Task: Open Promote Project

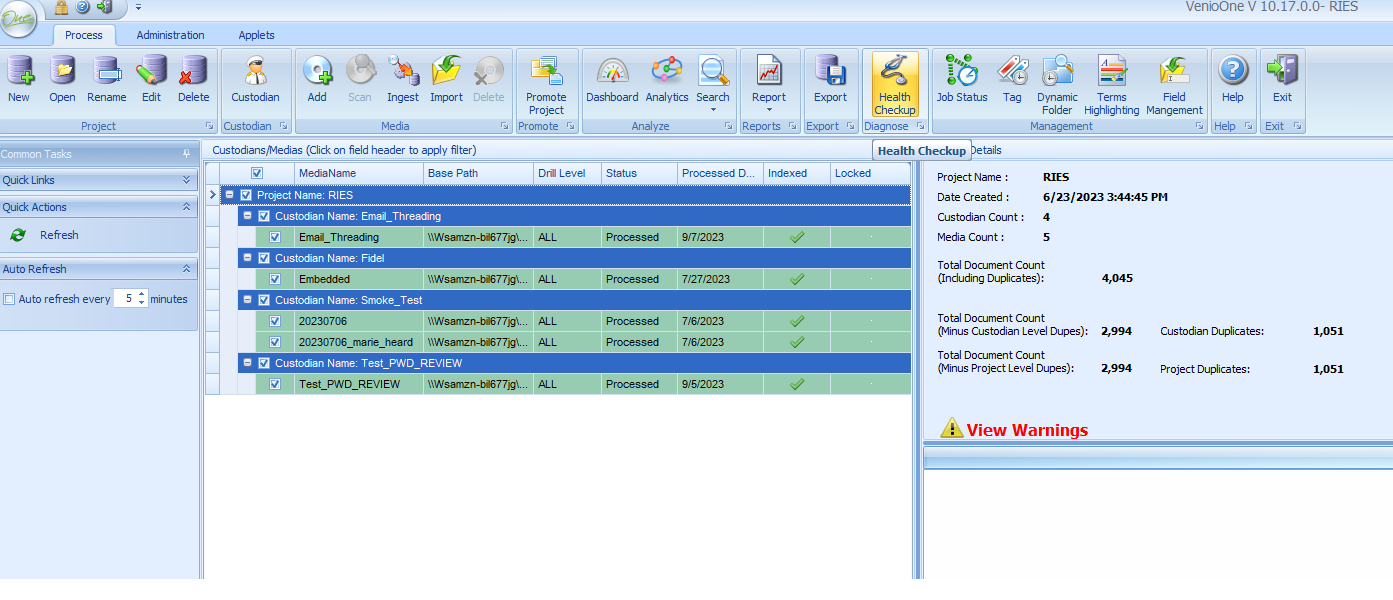Action: tap(546, 85)
